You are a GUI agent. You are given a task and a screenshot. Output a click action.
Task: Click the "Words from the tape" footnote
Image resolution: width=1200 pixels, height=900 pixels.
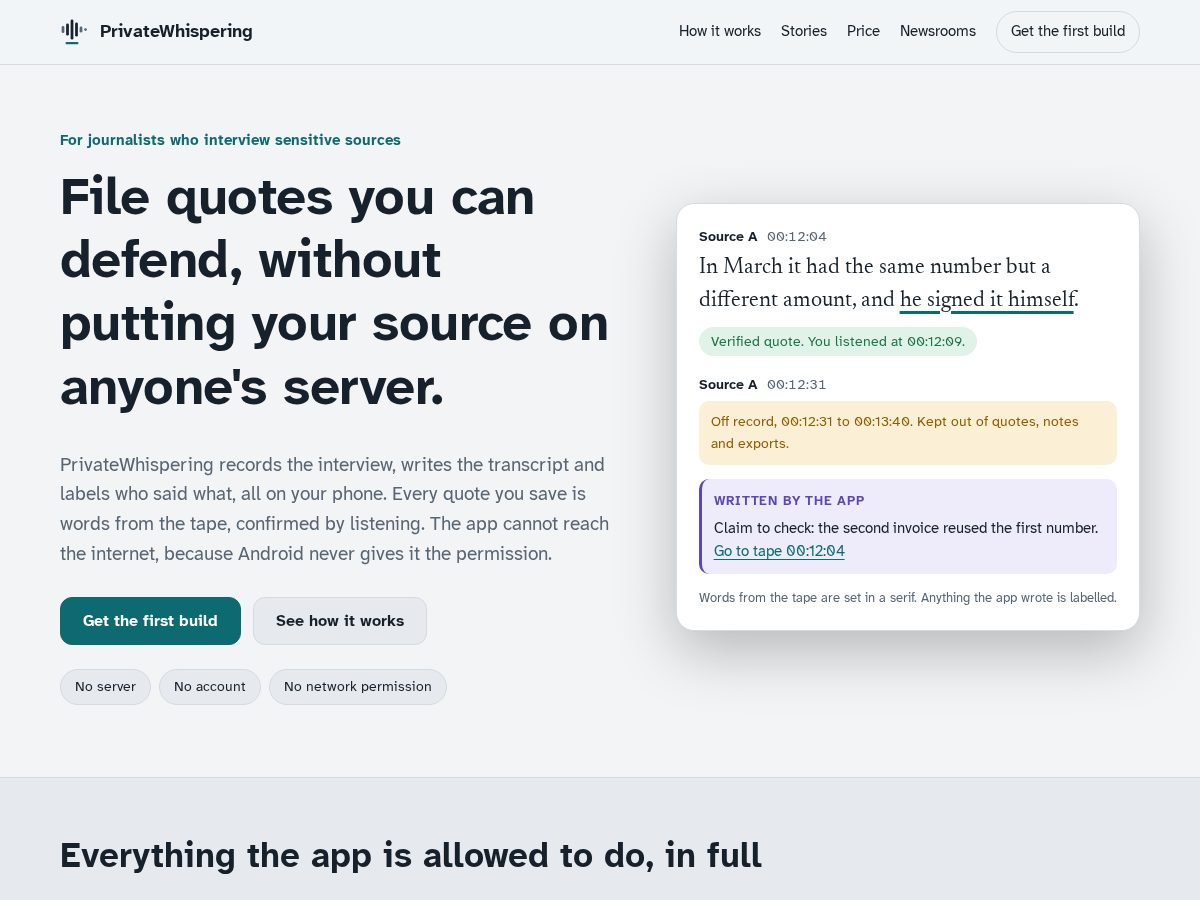[908, 598]
